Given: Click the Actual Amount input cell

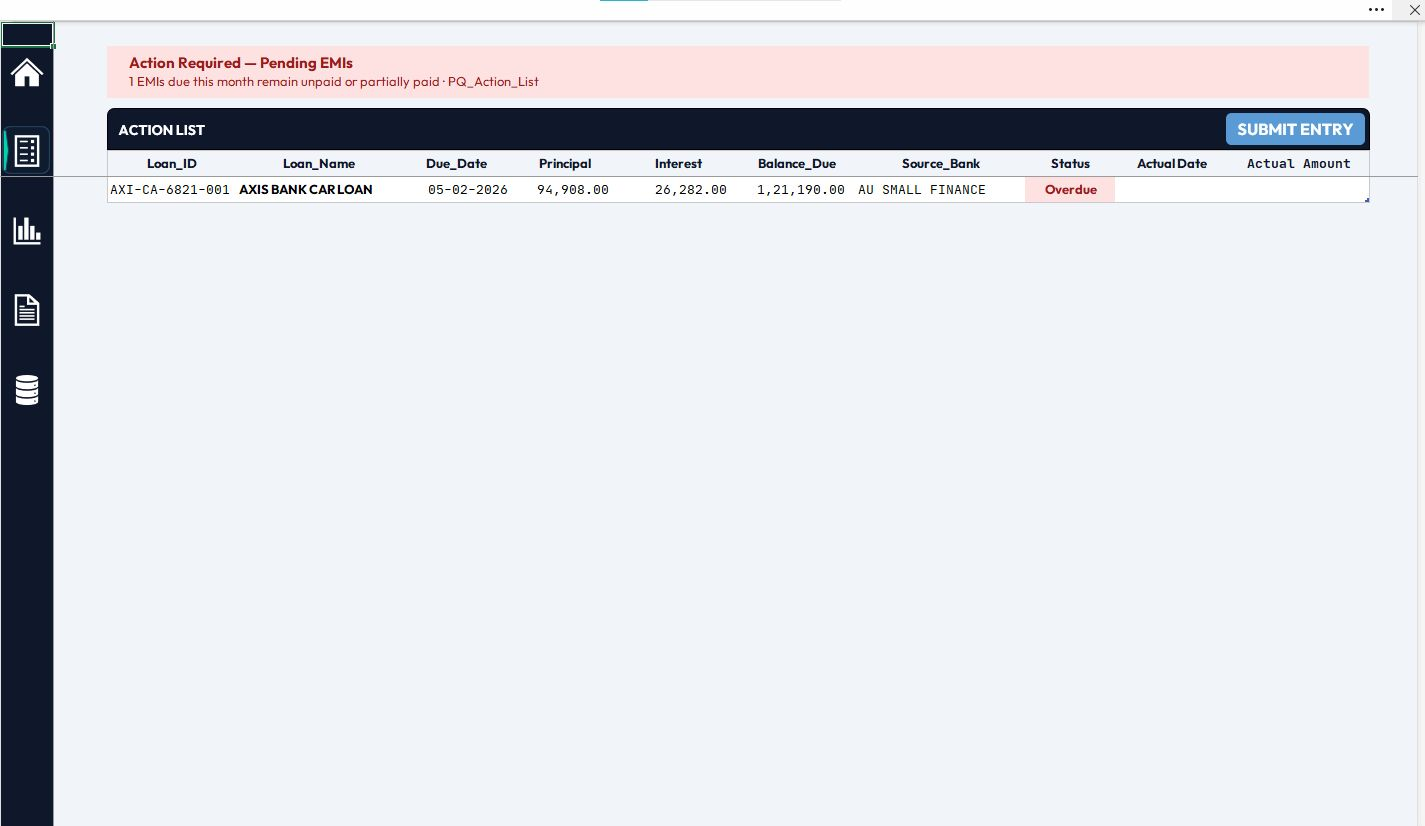Looking at the screenshot, I should 1299,189.
